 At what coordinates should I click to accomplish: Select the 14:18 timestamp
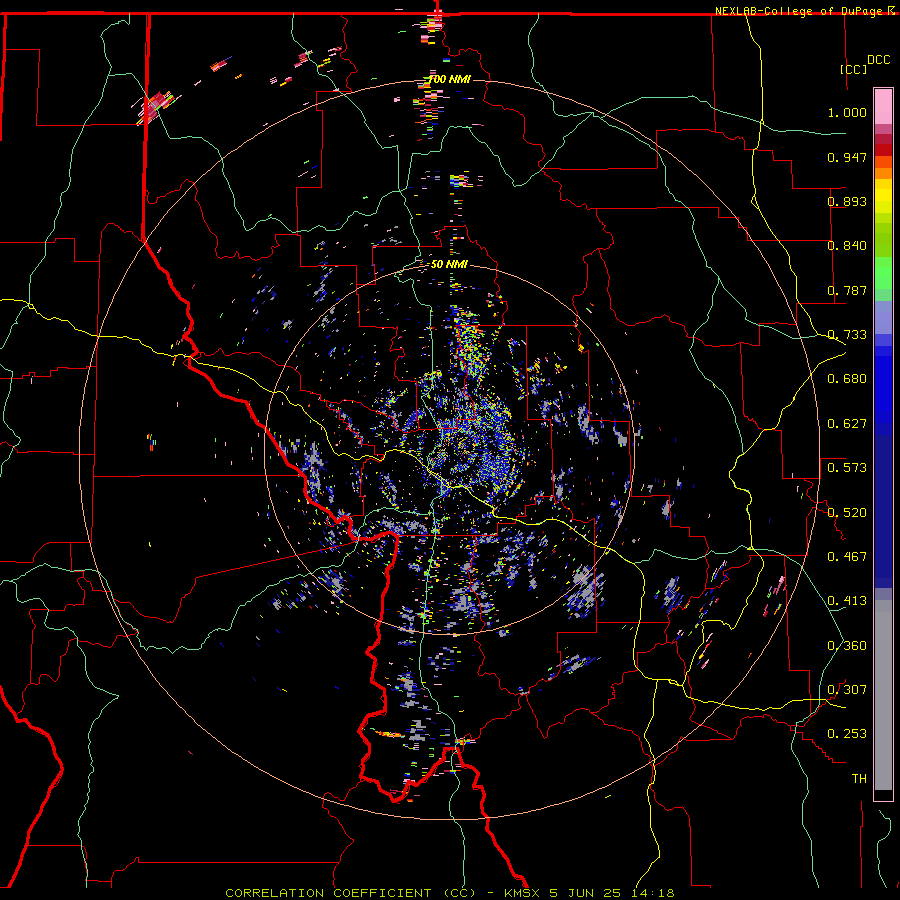[654, 893]
